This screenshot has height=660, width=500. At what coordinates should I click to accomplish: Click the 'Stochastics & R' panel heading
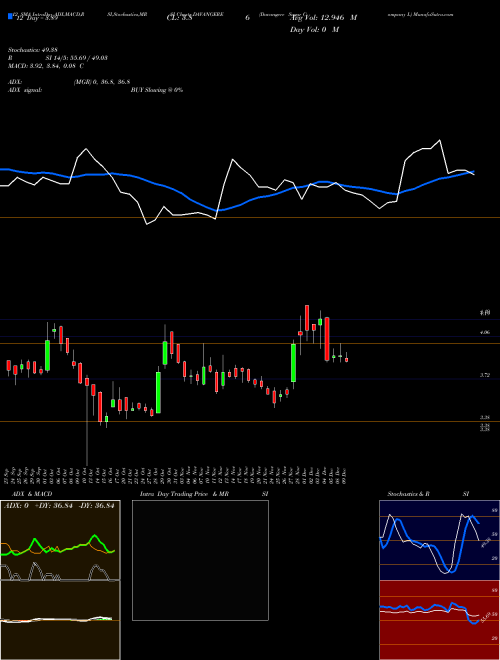pos(408,494)
